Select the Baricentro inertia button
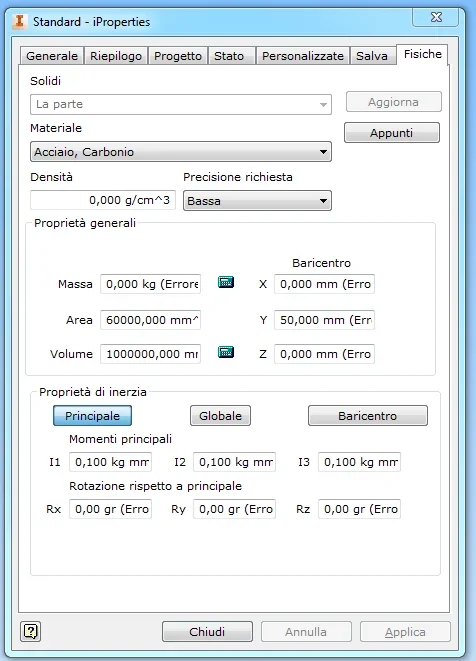The height and width of the screenshot is (661, 476). [368, 416]
